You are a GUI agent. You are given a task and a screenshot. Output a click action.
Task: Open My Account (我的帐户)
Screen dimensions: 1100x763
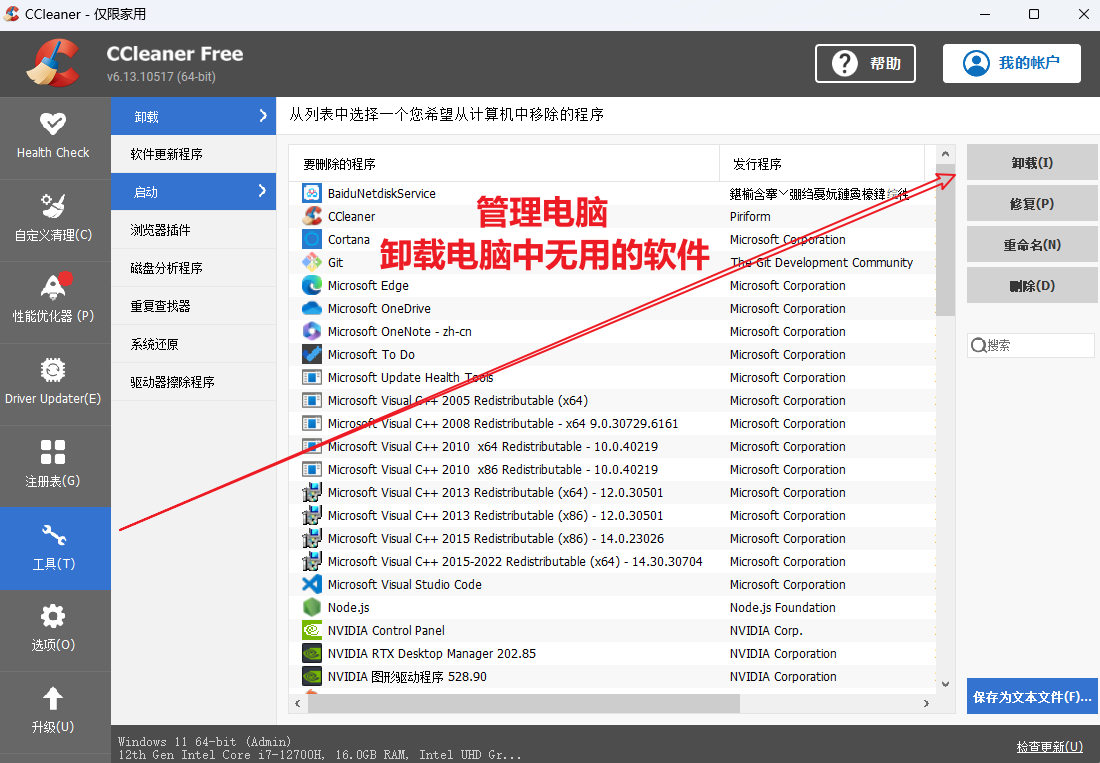[x=1011, y=63]
